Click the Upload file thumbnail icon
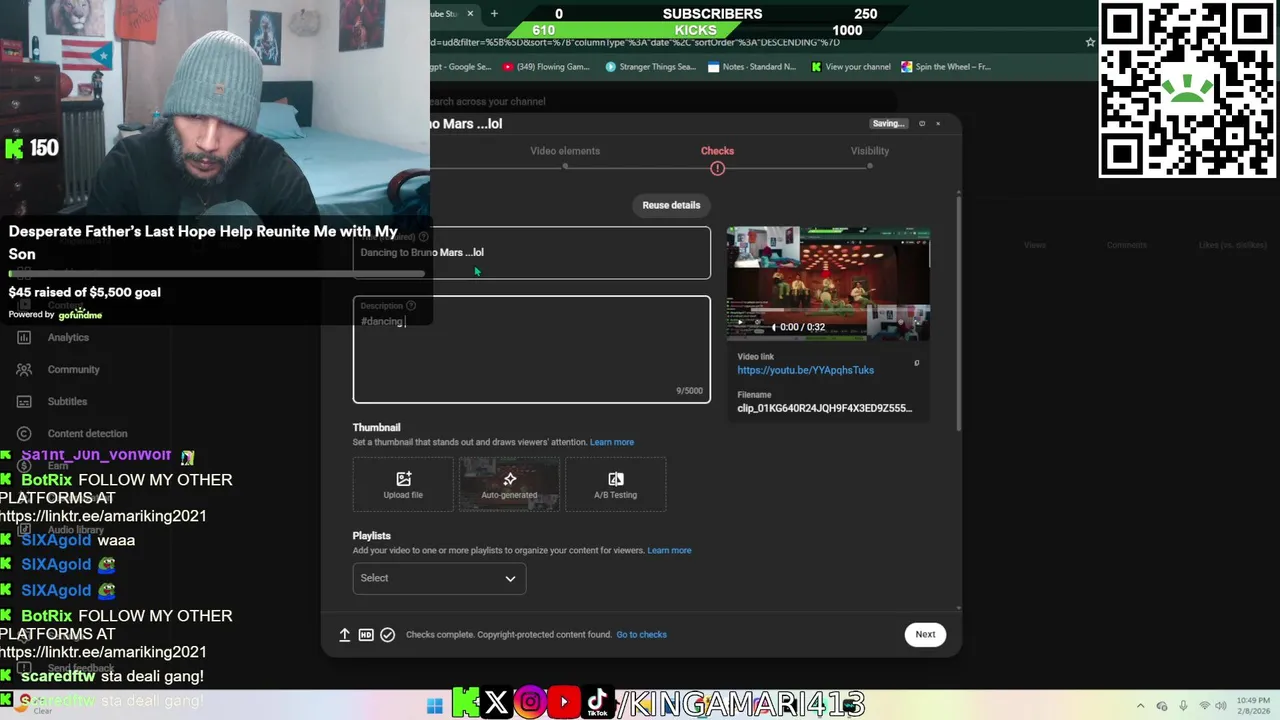This screenshot has height=720, width=1280. [x=403, y=479]
